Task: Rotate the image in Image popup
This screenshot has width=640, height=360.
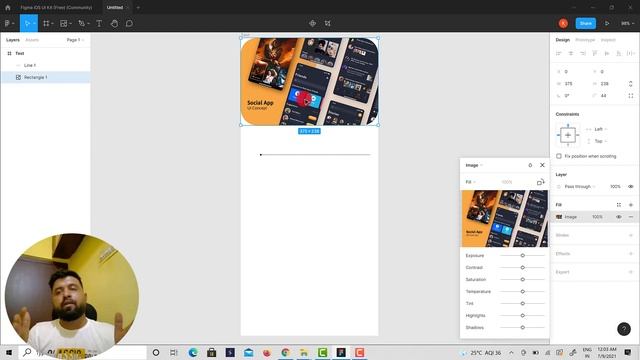Action: 540,182
